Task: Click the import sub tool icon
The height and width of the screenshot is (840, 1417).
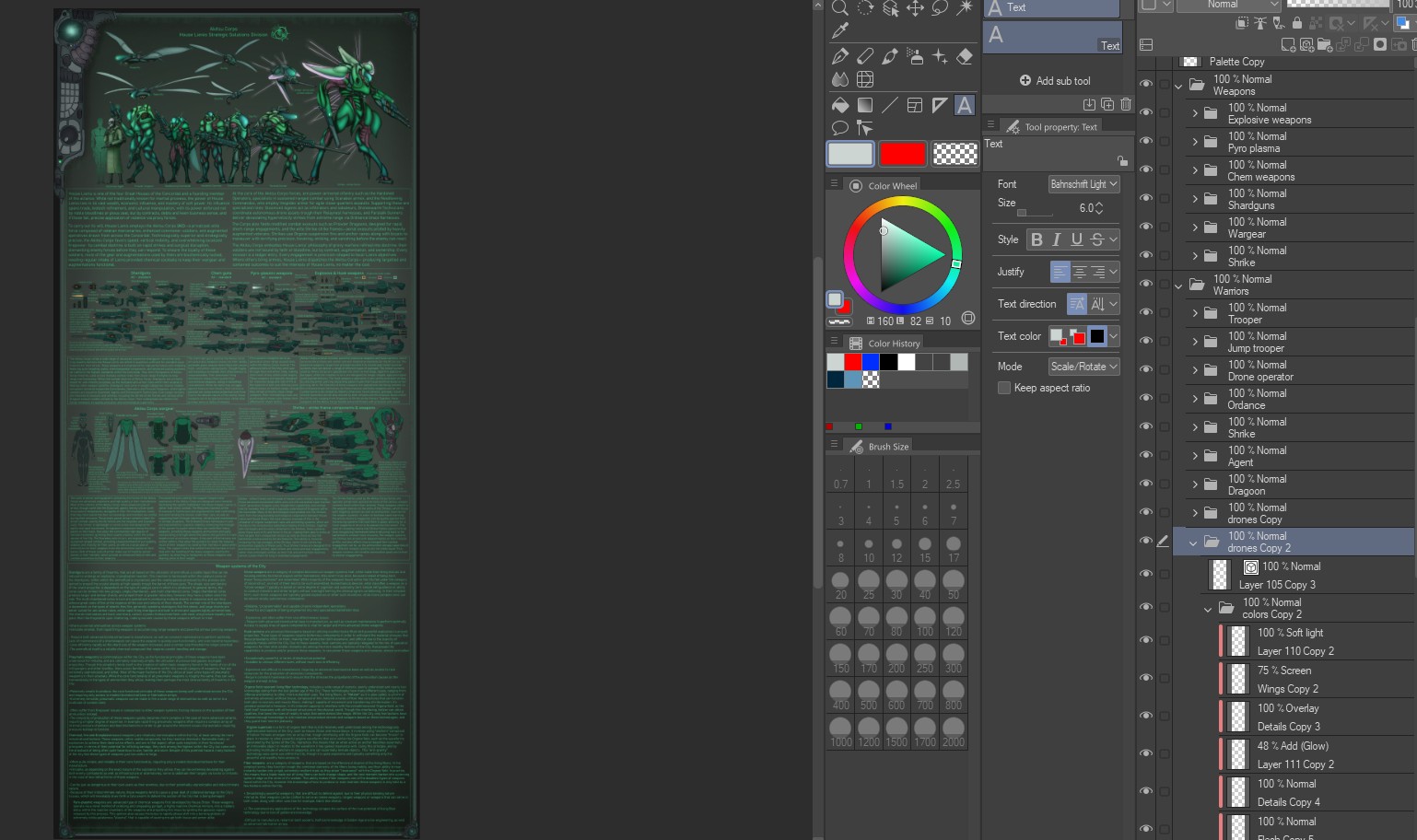Action: [1089, 104]
